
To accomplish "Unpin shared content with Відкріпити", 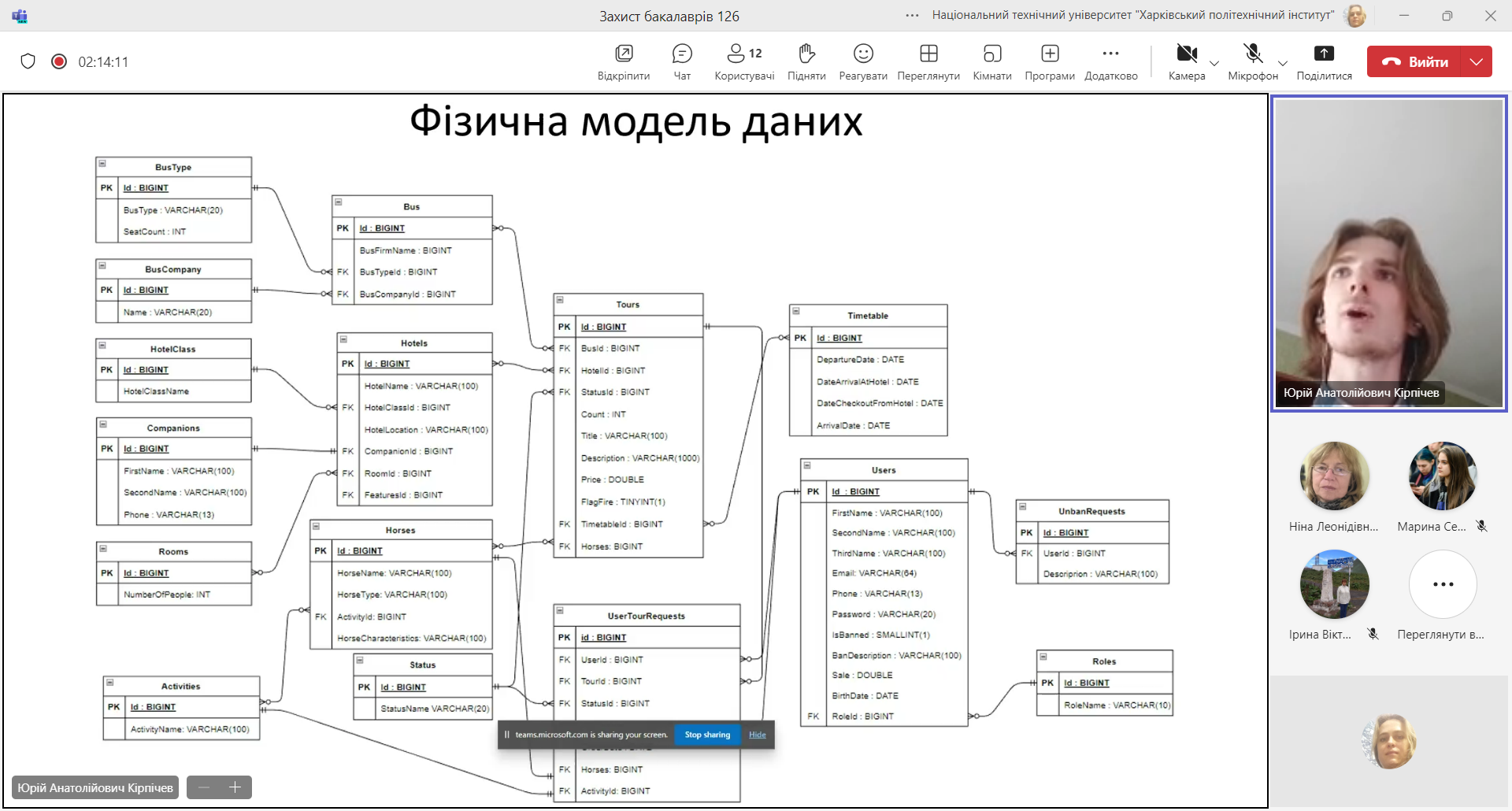I will tap(624, 61).
